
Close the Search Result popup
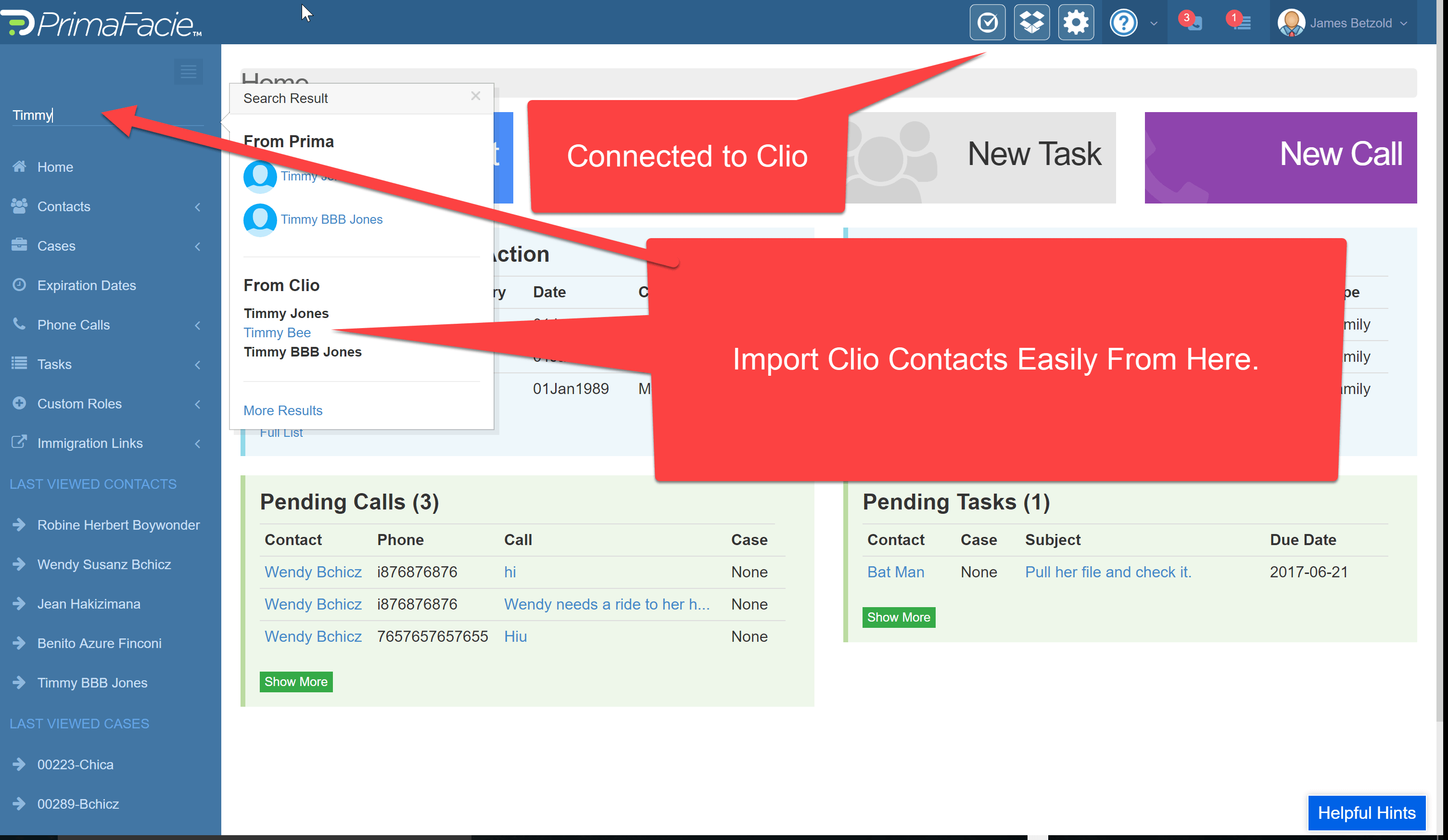tap(475, 96)
